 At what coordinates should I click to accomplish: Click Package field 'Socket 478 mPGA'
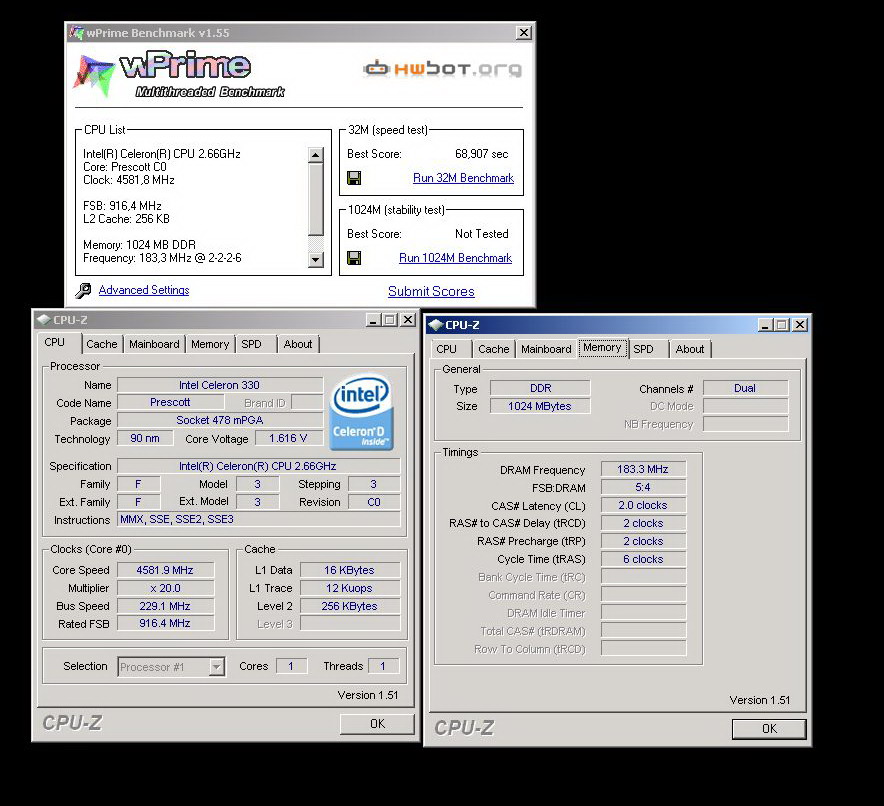coord(219,420)
